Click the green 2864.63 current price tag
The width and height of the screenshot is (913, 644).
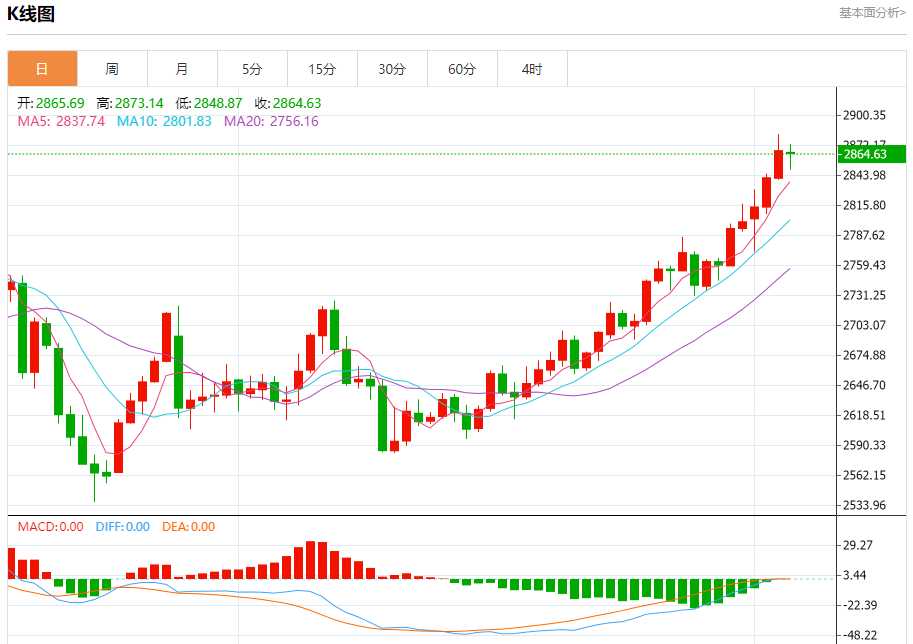[x=872, y=154]
